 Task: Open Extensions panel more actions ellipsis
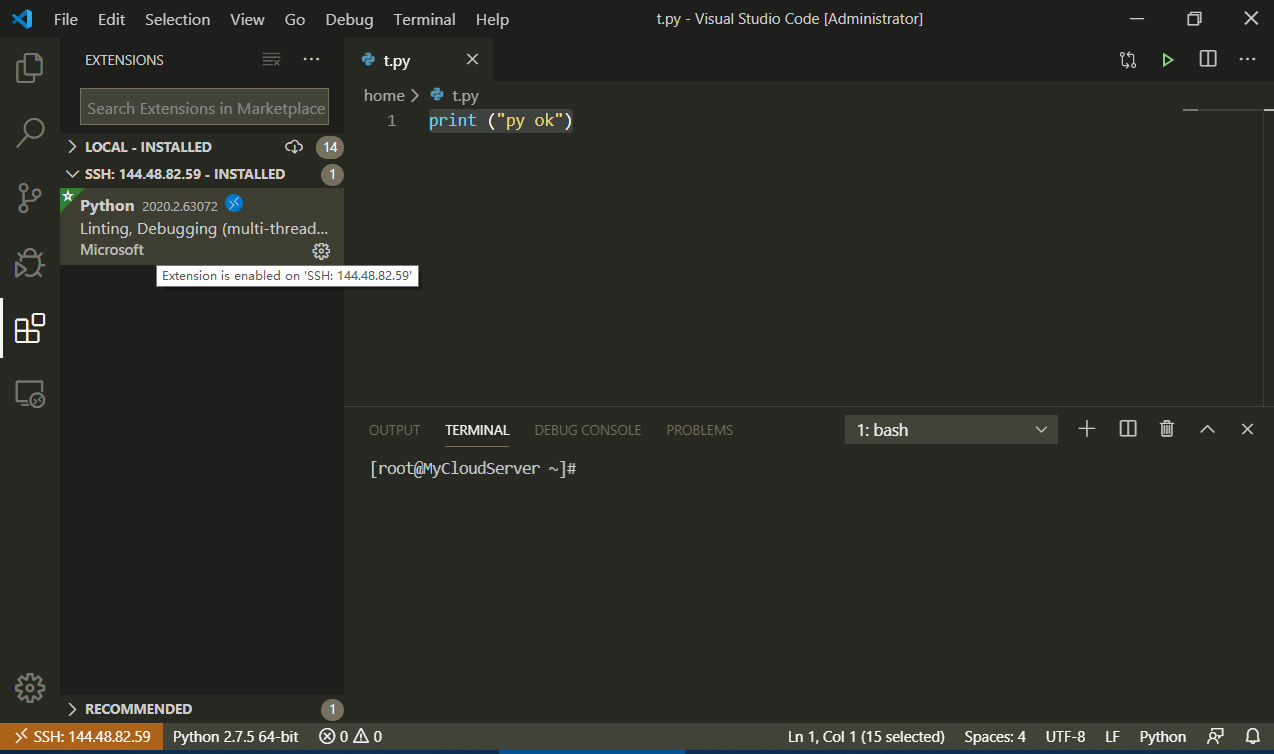point(312,60)
